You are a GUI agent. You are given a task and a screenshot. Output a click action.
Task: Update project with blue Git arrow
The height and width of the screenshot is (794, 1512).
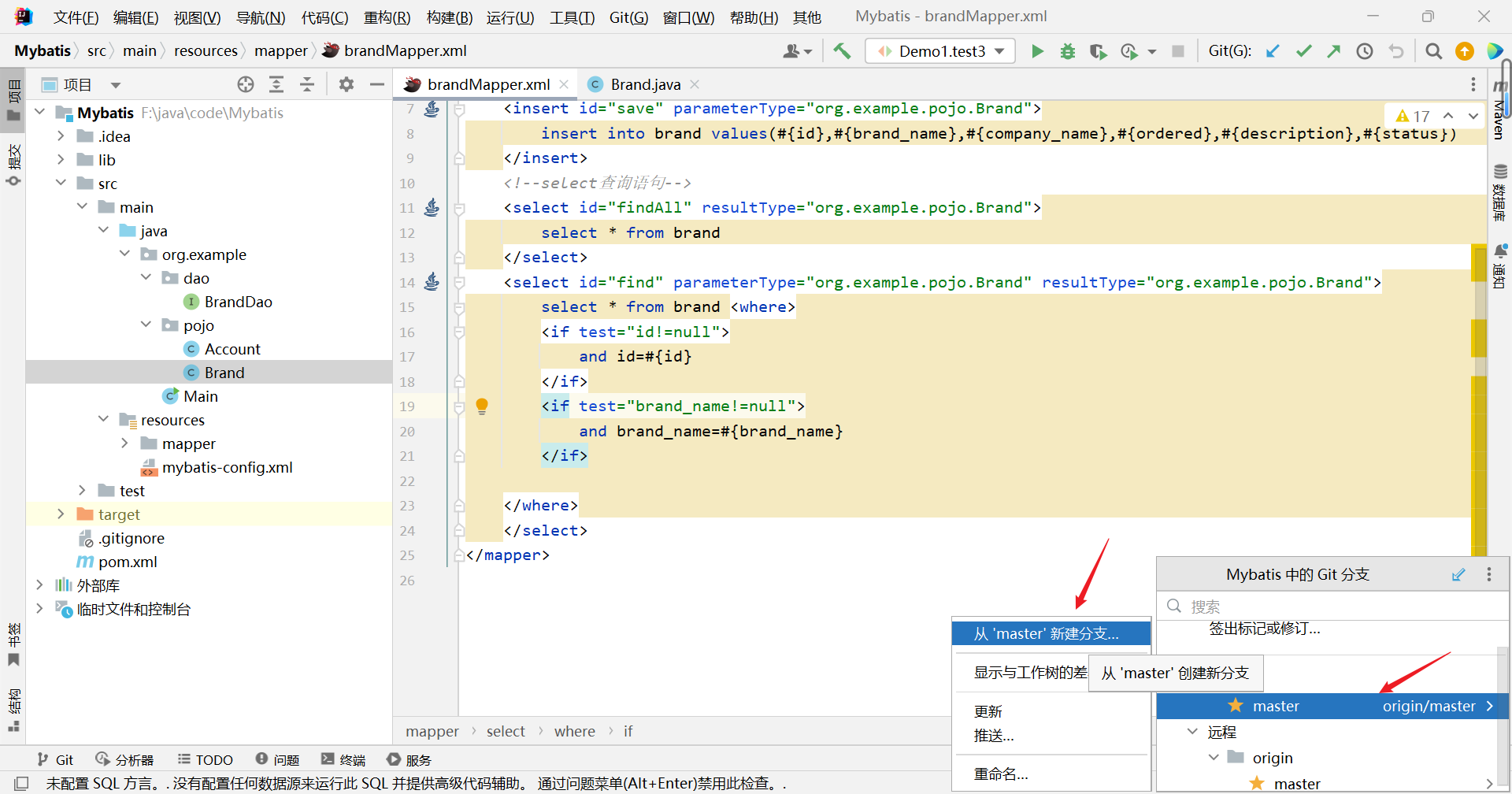point(1273,51)
